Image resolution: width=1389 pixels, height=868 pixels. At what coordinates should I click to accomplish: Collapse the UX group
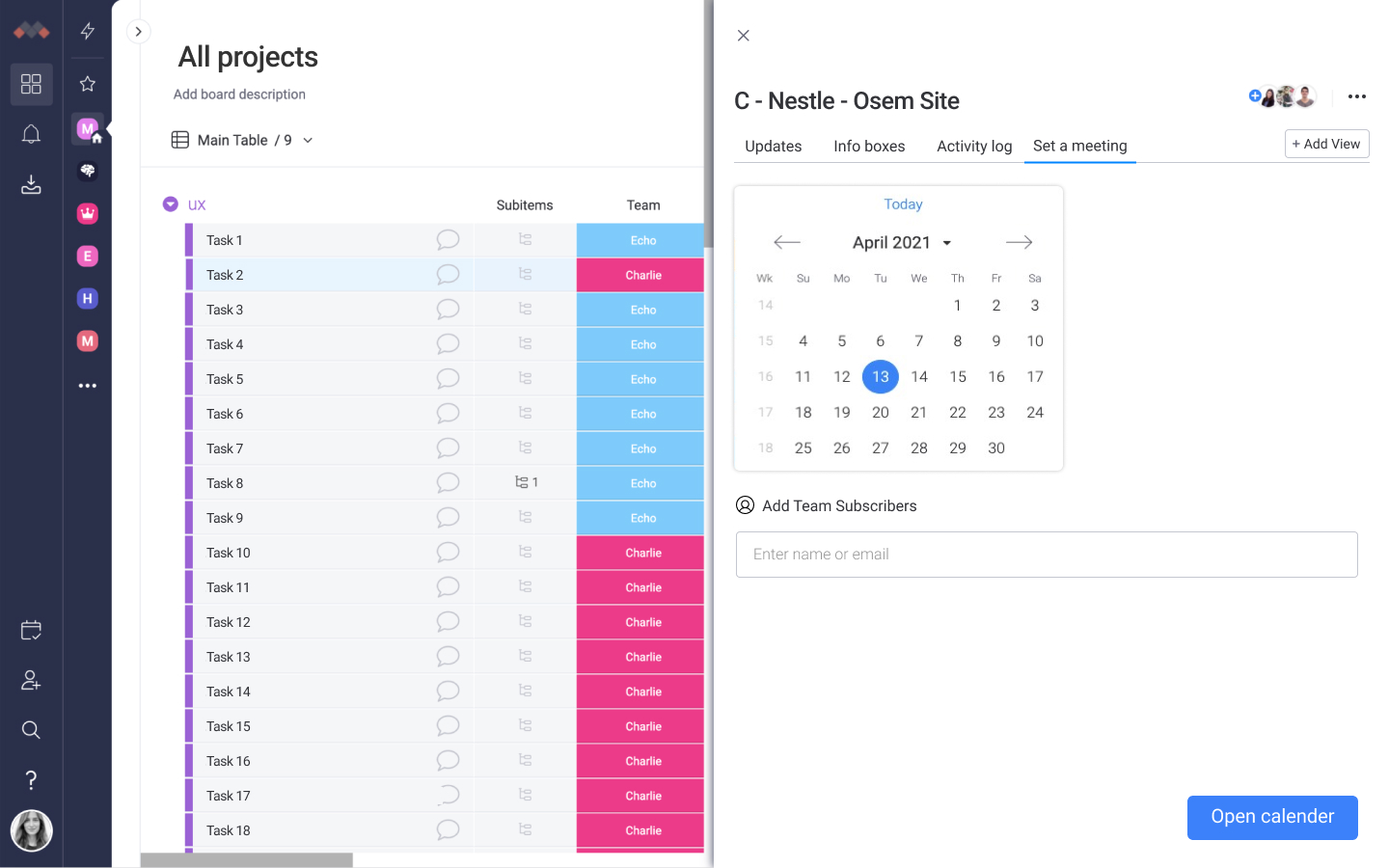click(x=171, y=204)
